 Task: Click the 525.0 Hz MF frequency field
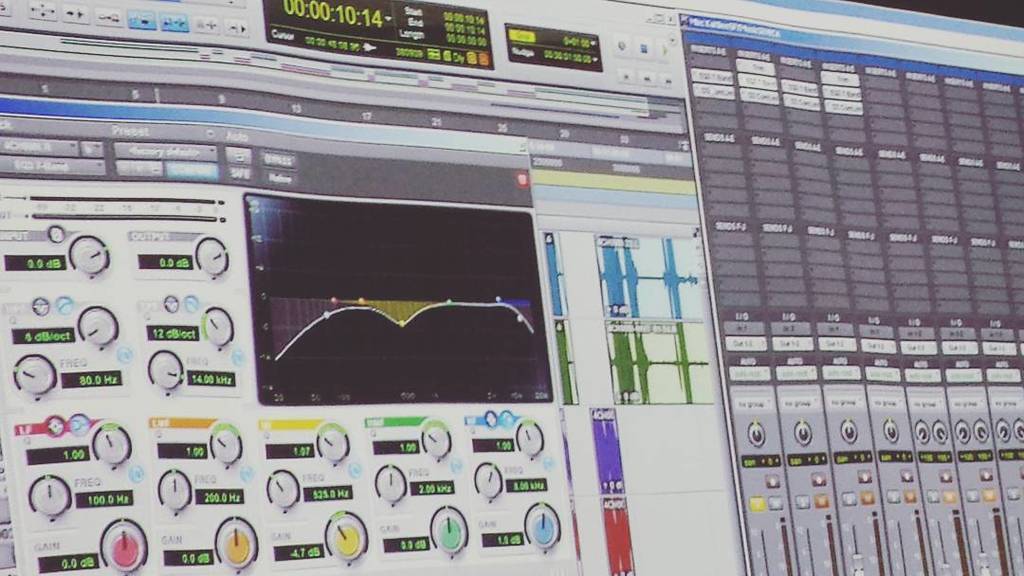coord(330,493)
